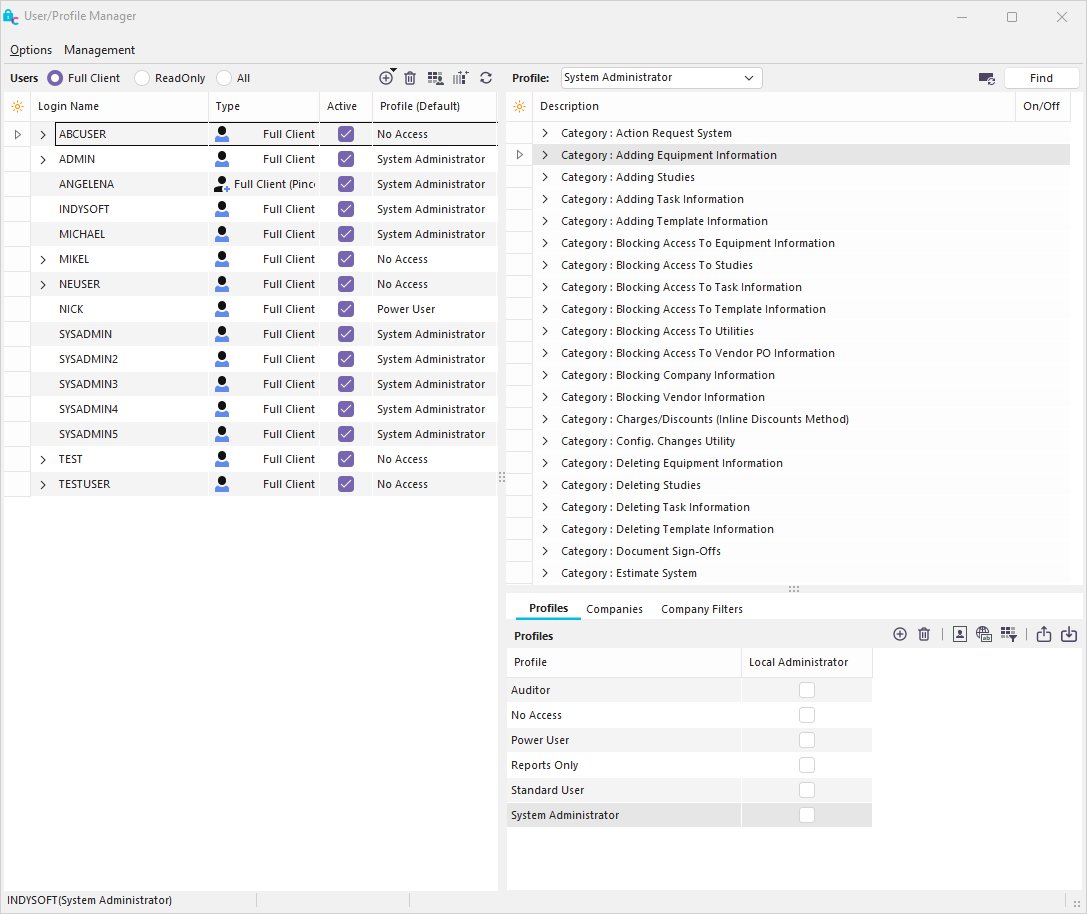The image size is (1087, 914).
Task: Enable Local Administrator for Power User
Action: pyautogui.click(x=807, y=740)
